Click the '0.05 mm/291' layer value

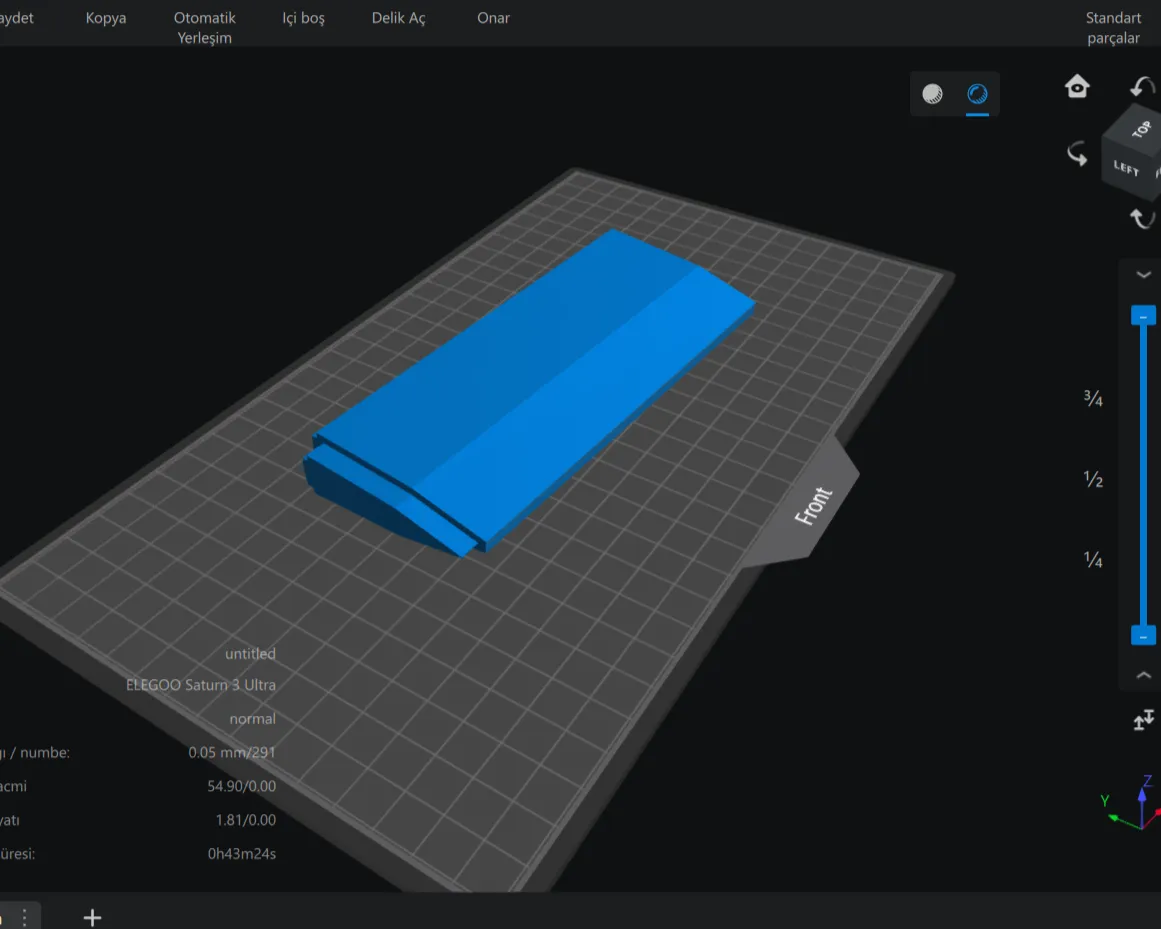[x=232, y=752]
